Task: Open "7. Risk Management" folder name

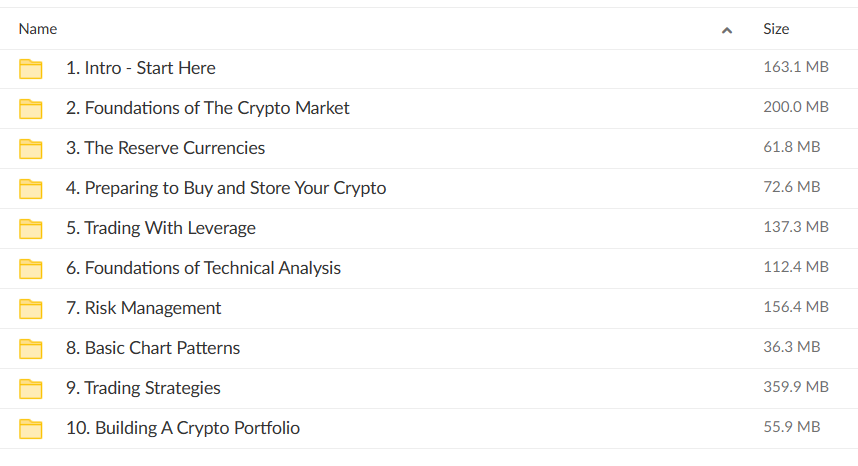Action: coord(144,308)
